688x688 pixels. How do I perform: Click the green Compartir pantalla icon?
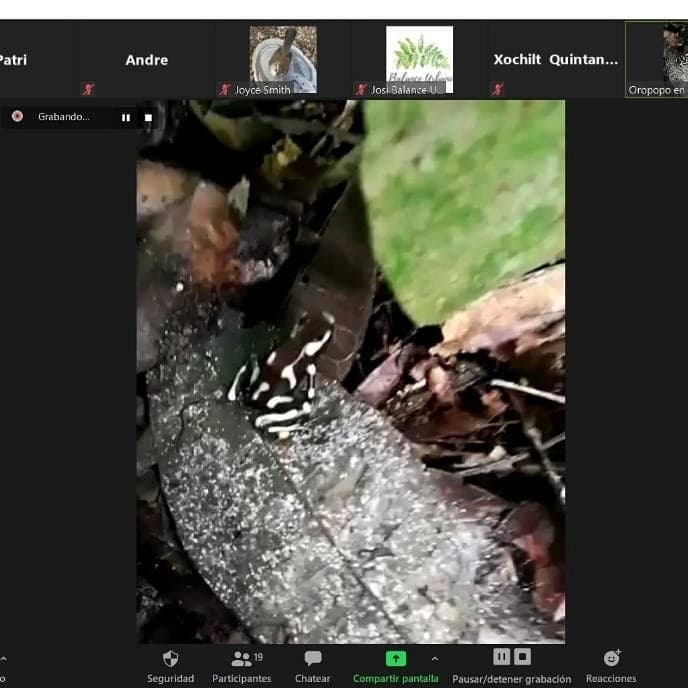coord(396,659)
